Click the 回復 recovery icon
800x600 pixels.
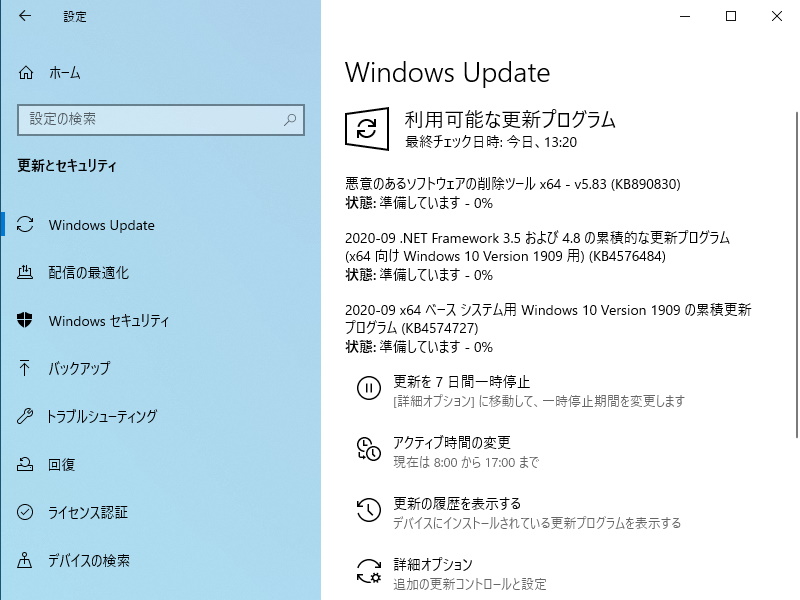pyautogui.click(x=24, y=464)
